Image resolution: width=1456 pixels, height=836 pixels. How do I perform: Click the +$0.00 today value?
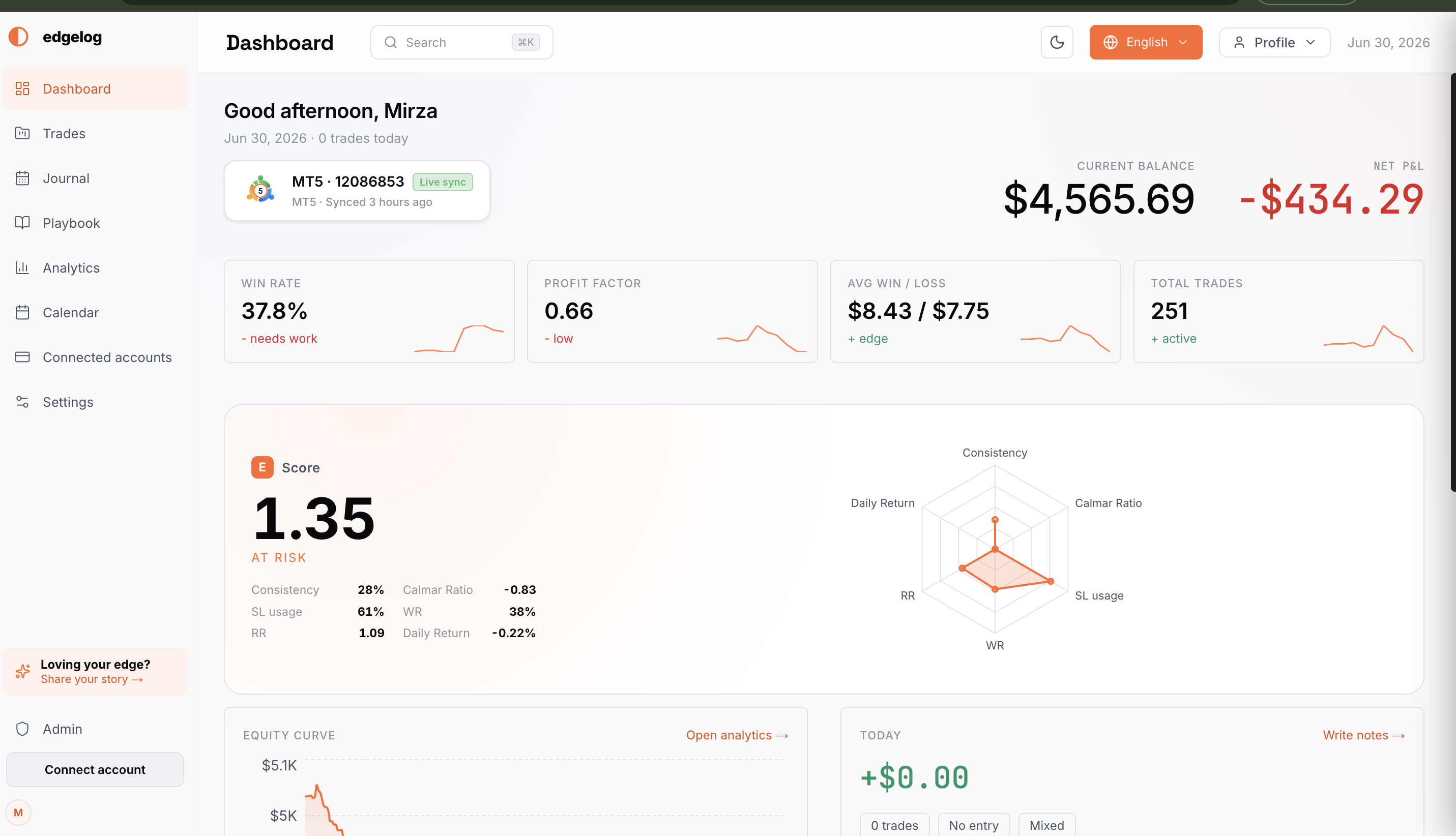914,778
